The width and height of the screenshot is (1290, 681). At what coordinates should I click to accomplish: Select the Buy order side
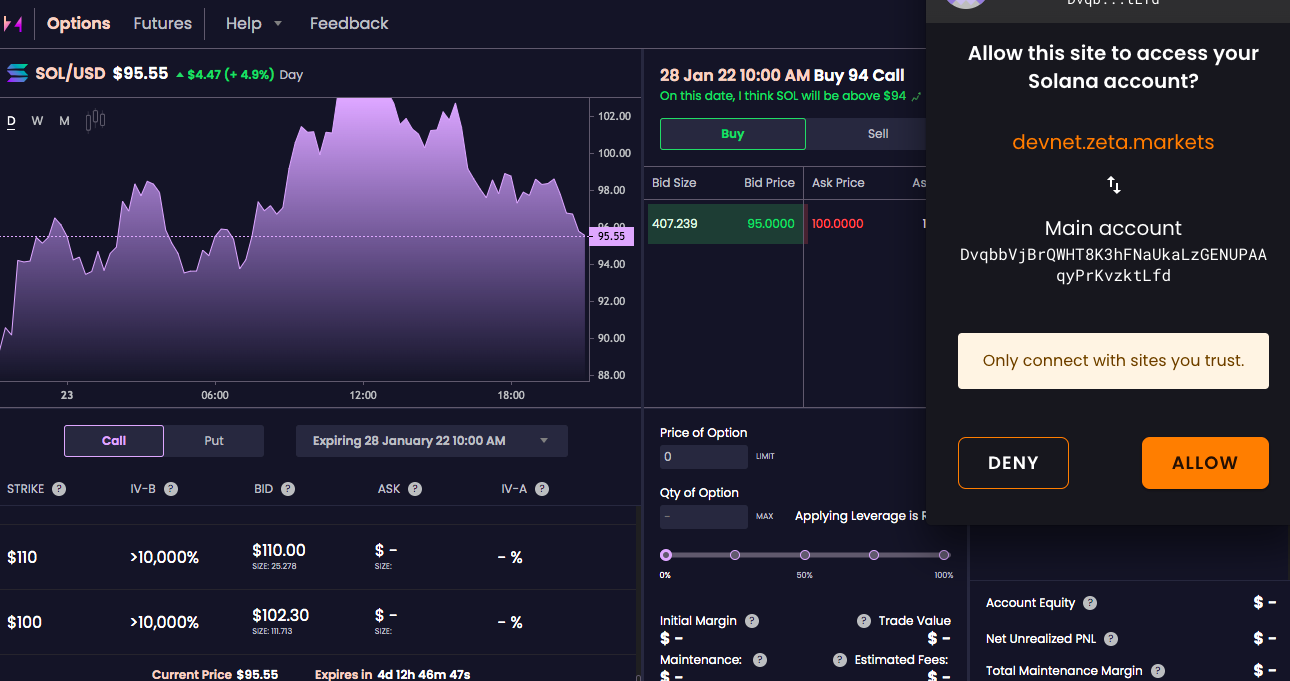pyautogui.click(x=732, y=134)
